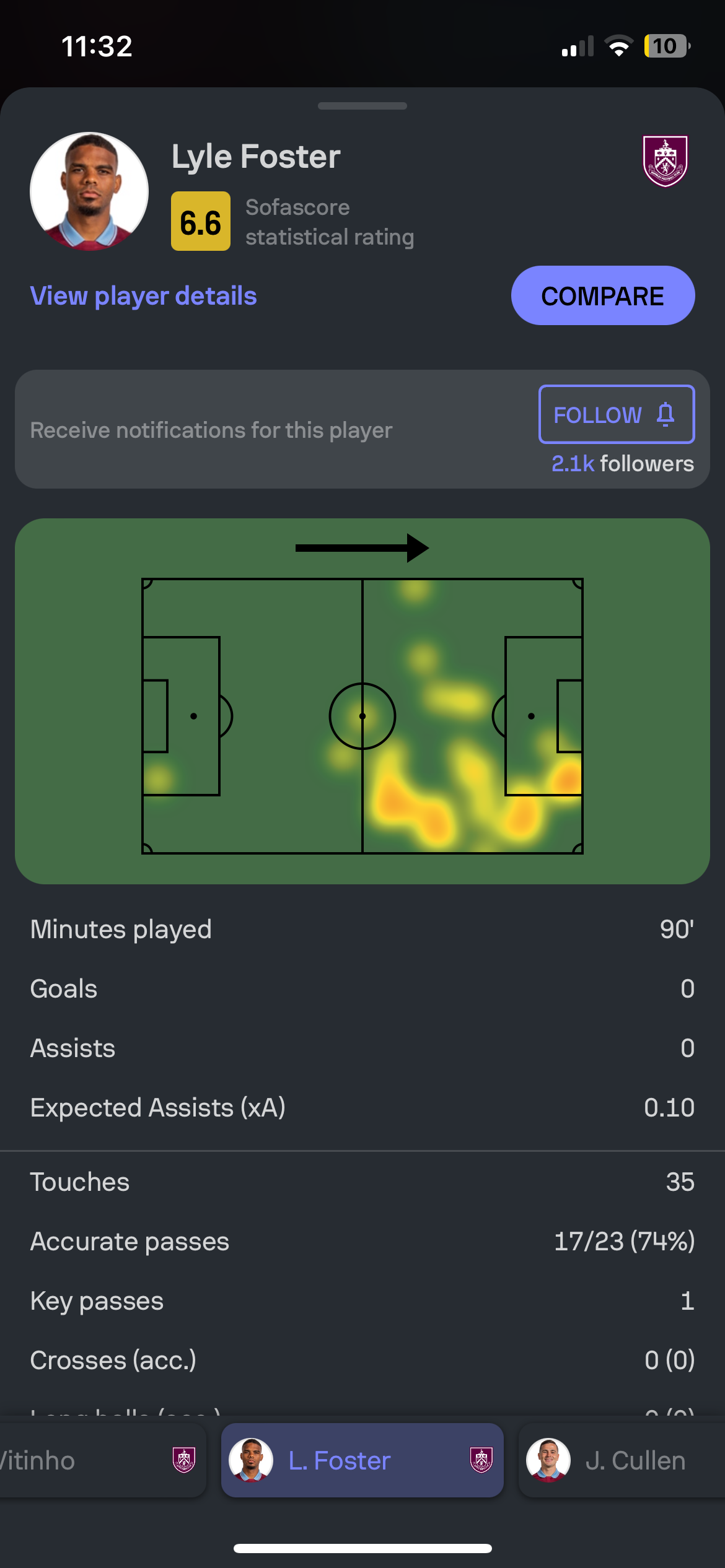
Task: Tap the Burnley club crest icon
Action: 665,161
